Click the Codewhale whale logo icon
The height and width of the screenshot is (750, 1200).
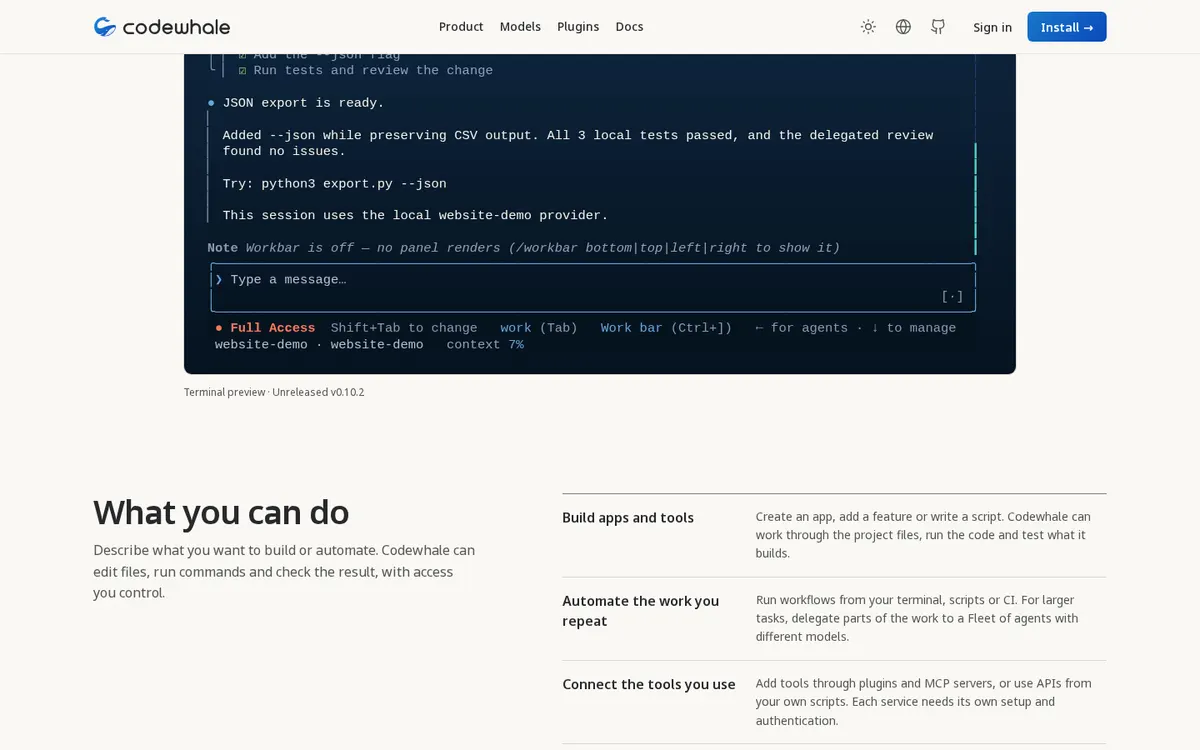coord(105,27)
